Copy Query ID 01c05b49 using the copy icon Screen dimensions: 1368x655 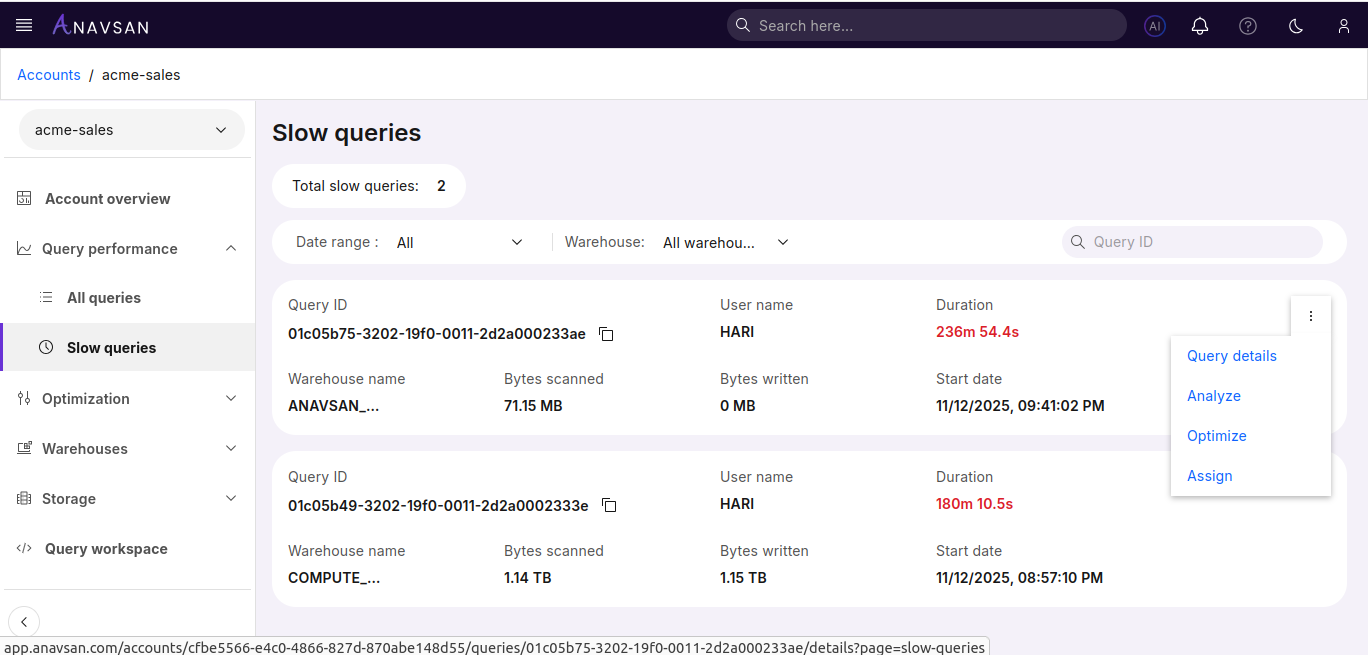[609, 506]
